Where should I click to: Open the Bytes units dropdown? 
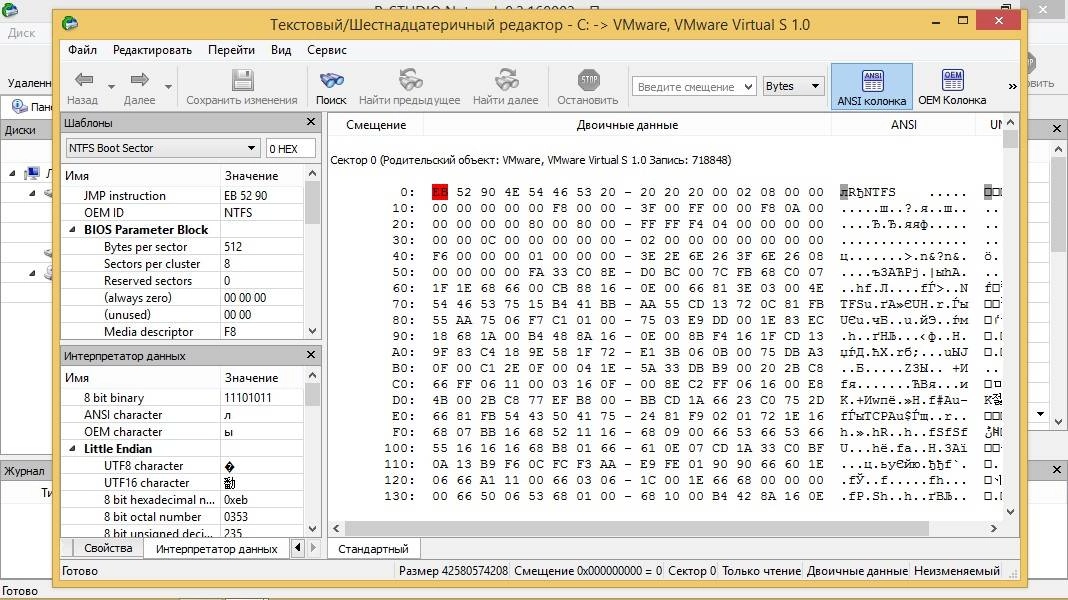(794, 86)
